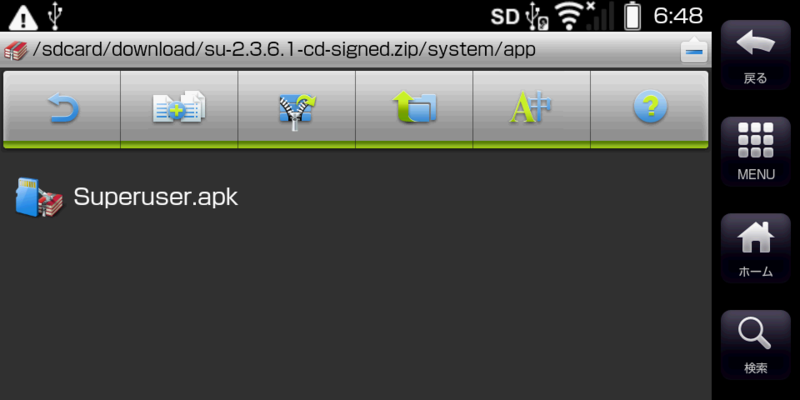
Task: Collapse the toolbar with path bar arrow
Action: pyautogui.click(x=694, y=49)
